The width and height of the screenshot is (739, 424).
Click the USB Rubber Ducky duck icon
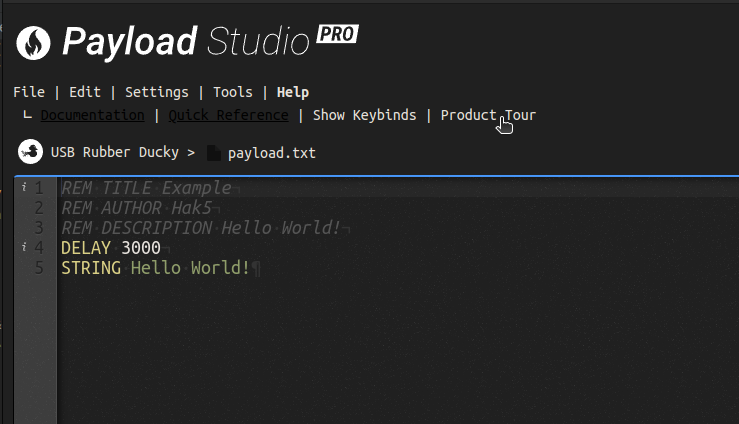[x=30, y=152]
